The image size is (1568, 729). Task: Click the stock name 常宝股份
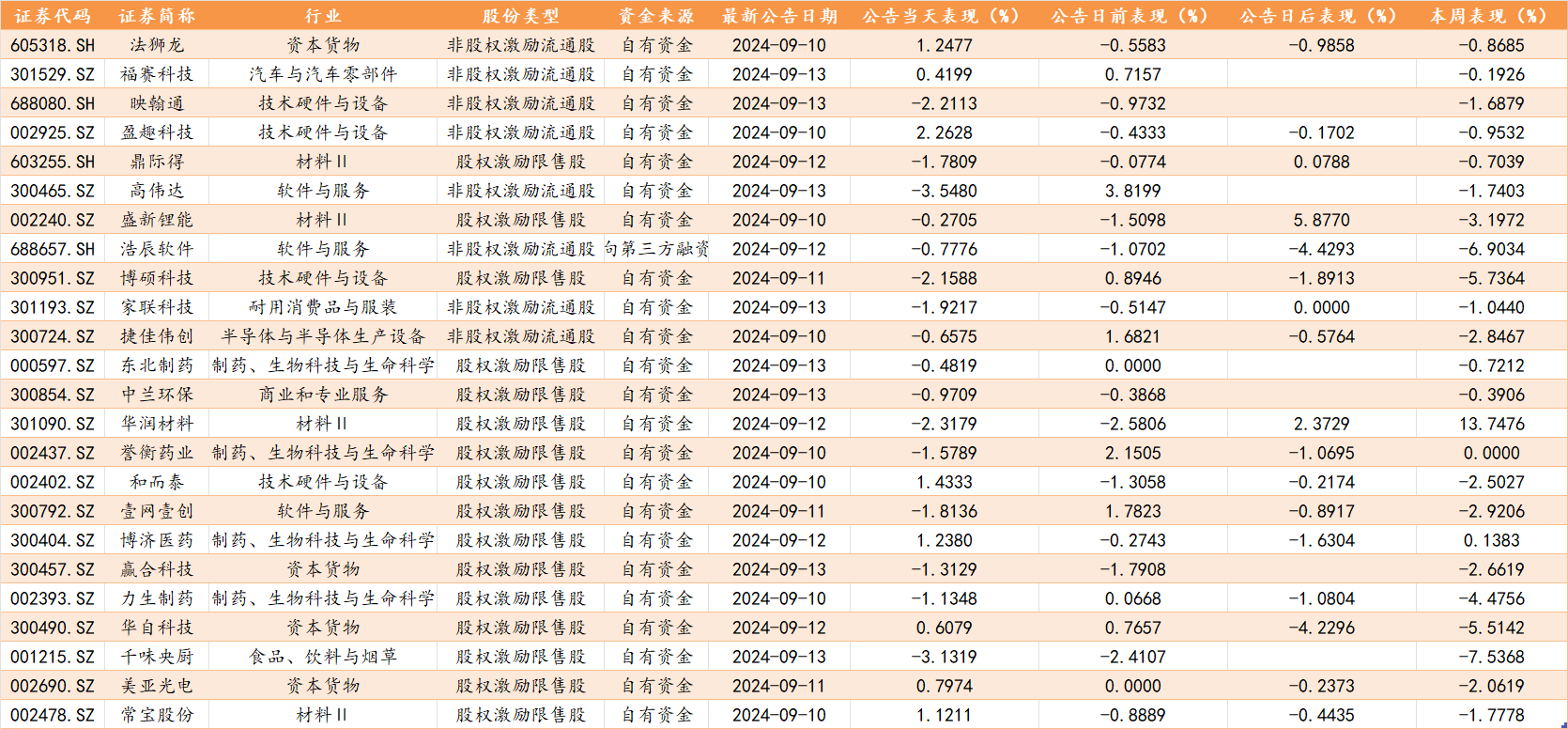[157, 715]
